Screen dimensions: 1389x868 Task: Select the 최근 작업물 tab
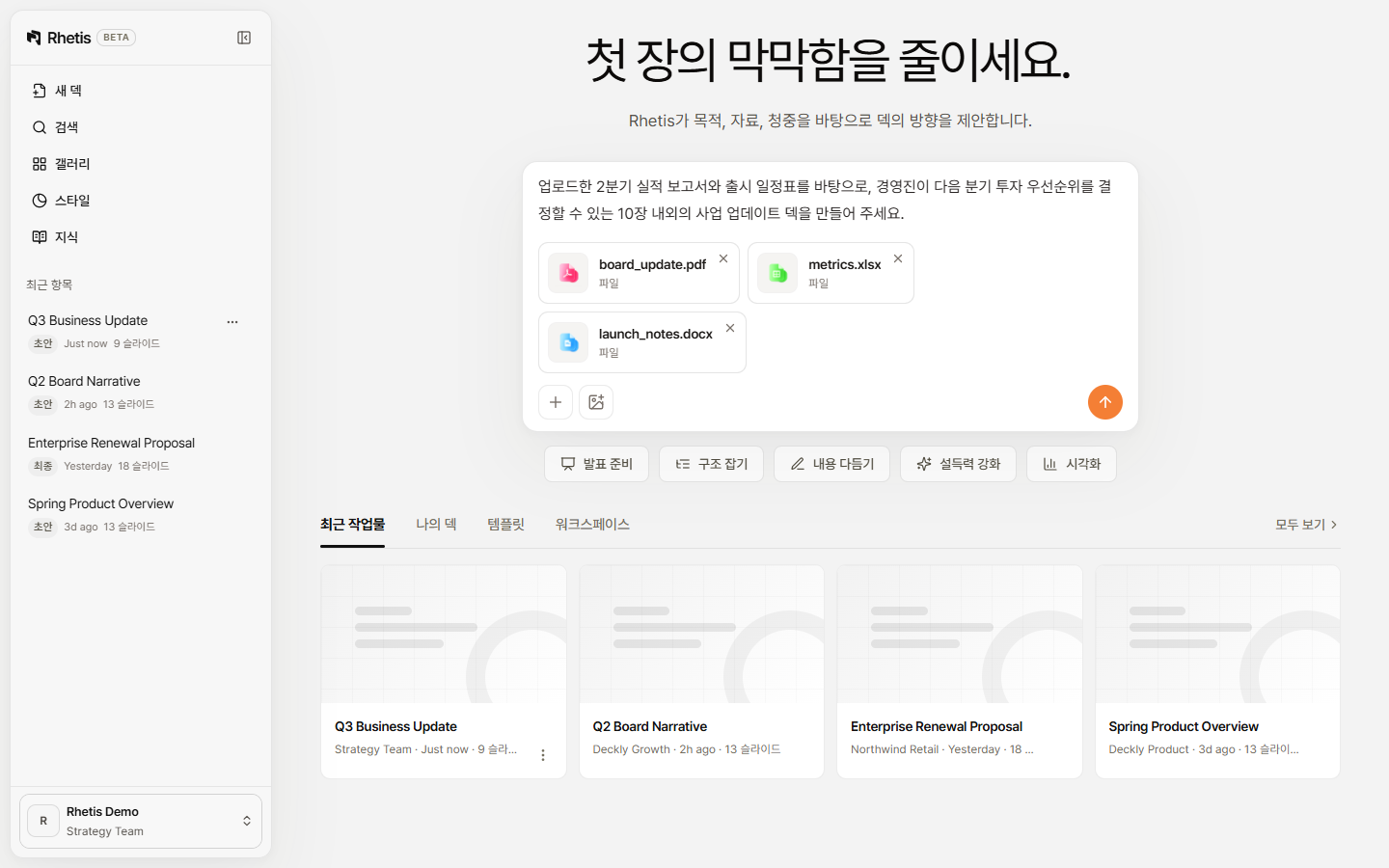point(352,525)
